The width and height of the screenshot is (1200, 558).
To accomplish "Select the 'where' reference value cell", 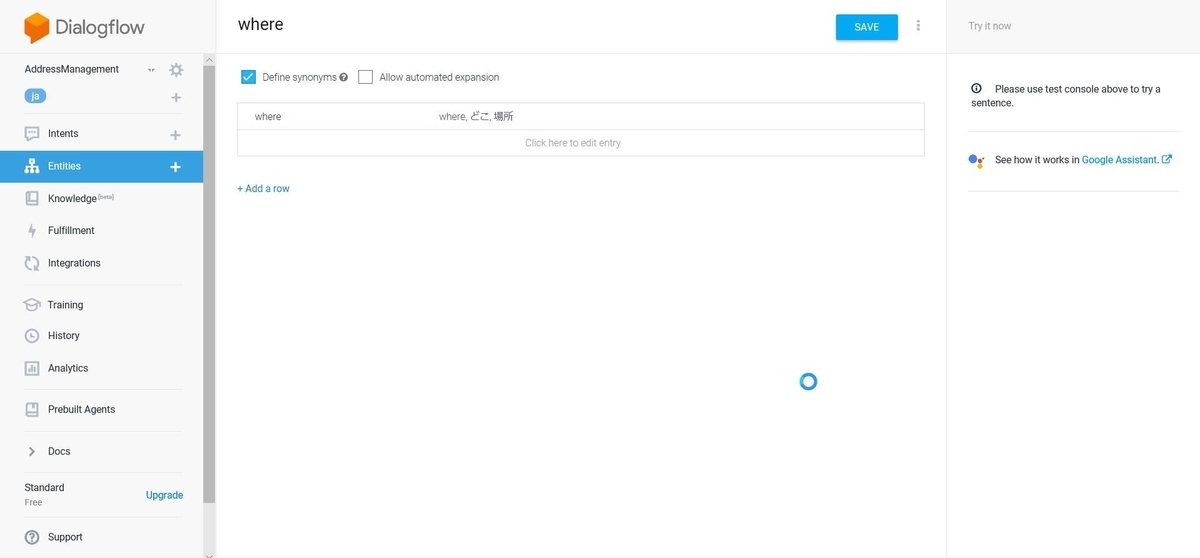I will click(x=268, y=117).
